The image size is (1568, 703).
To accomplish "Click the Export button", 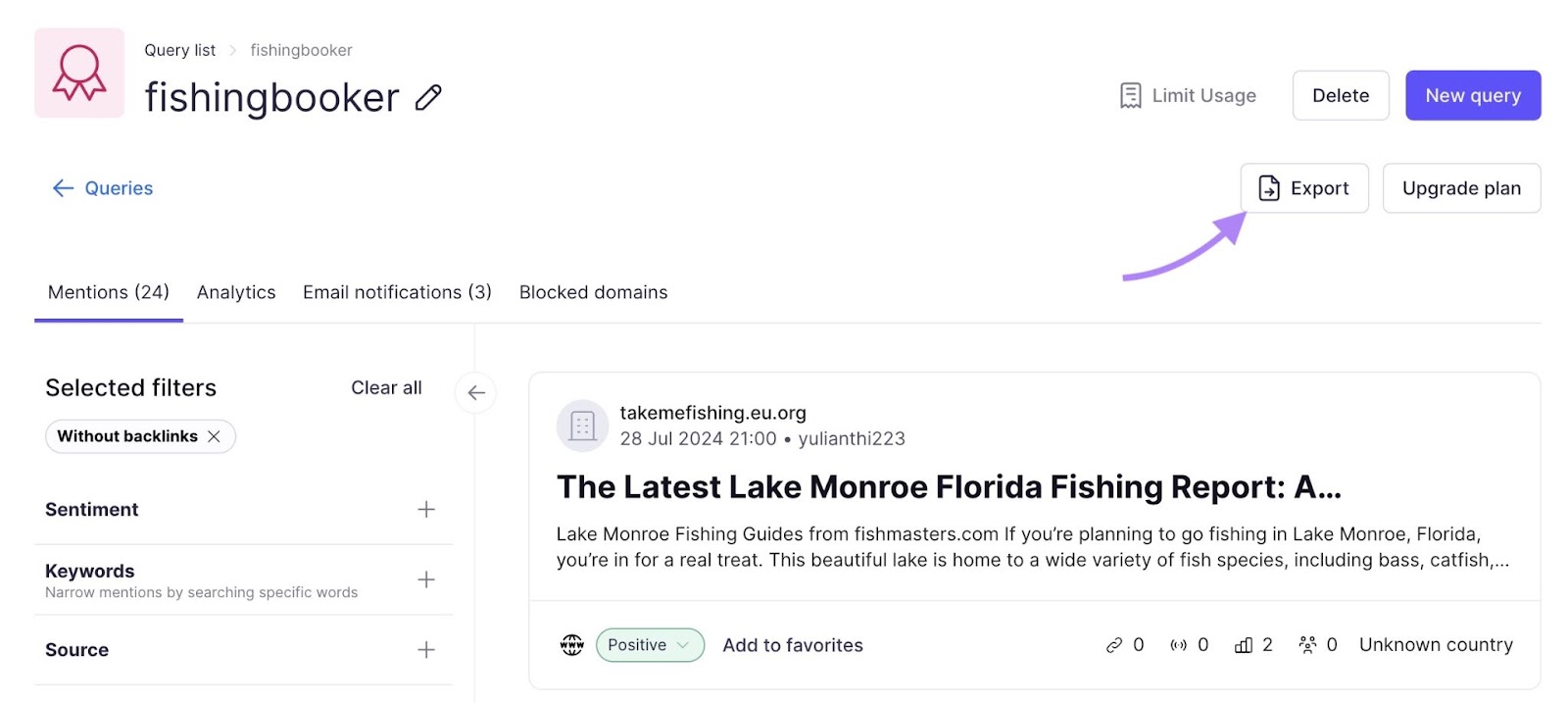I will click(x=1304, y=188).
